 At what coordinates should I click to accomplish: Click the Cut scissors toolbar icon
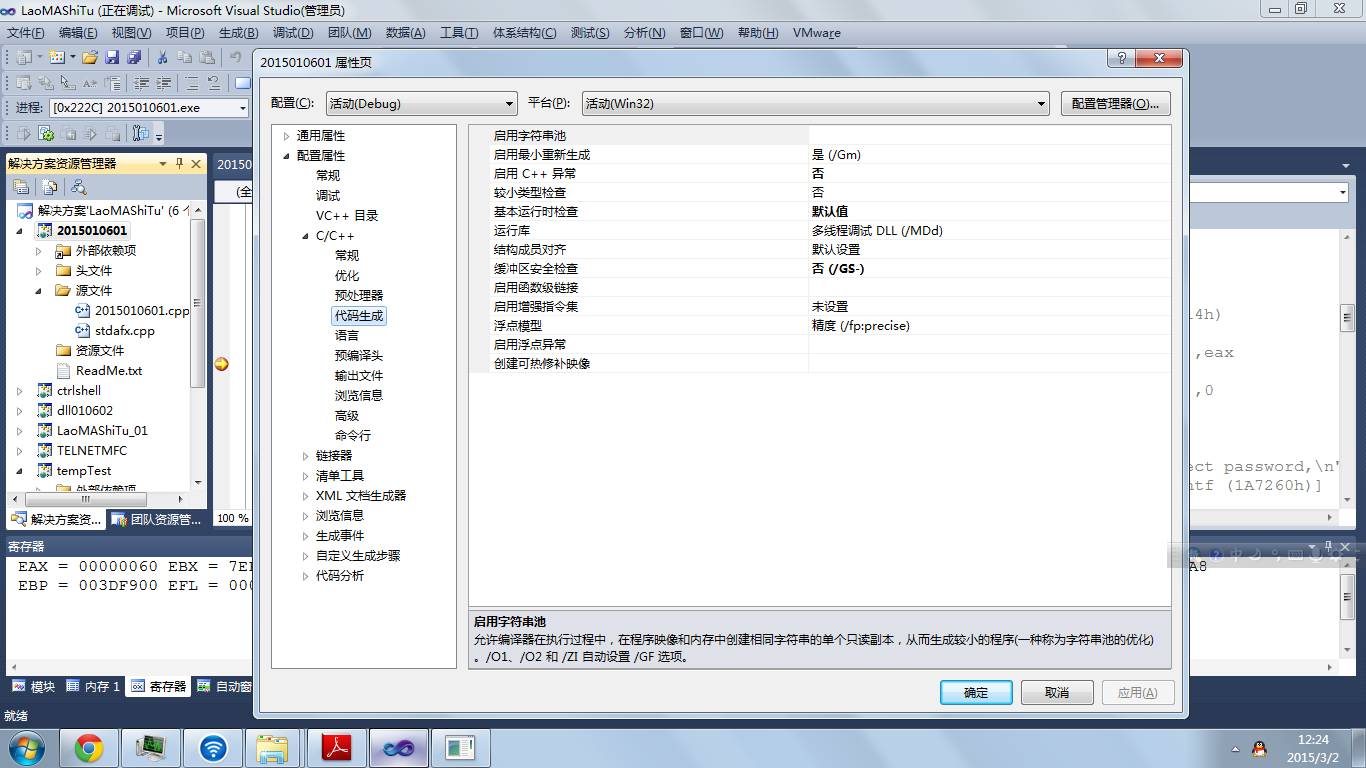162,57
